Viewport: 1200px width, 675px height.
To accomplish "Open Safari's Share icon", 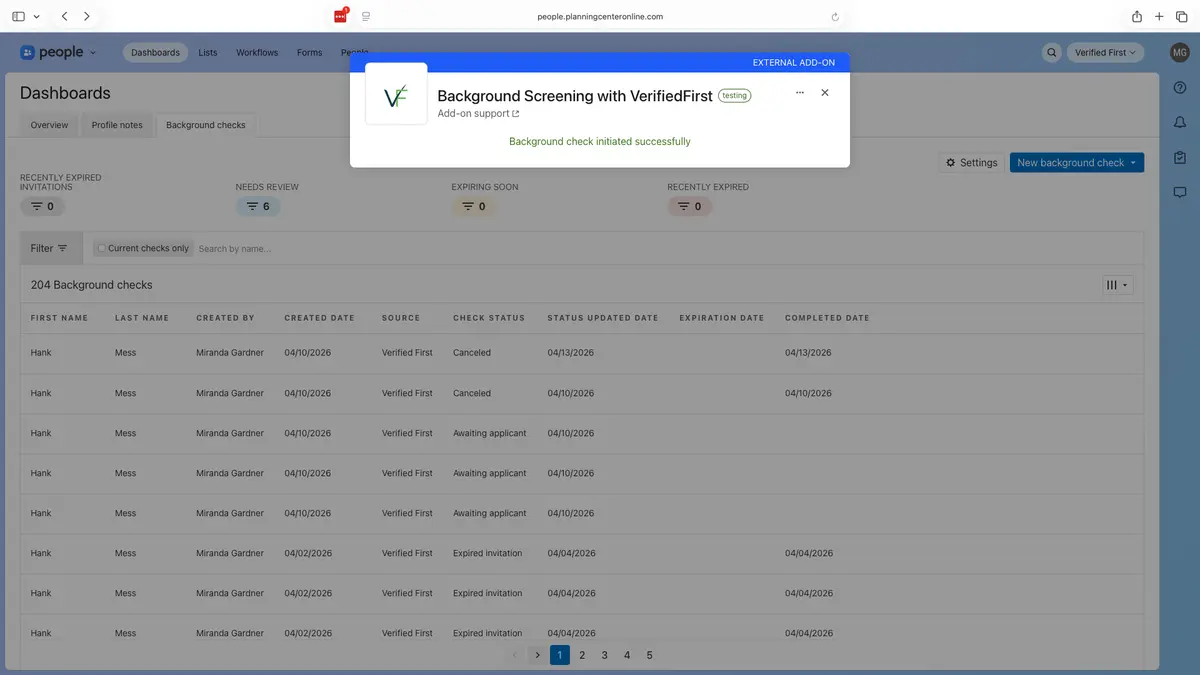I will click(x=1137, y=16).
